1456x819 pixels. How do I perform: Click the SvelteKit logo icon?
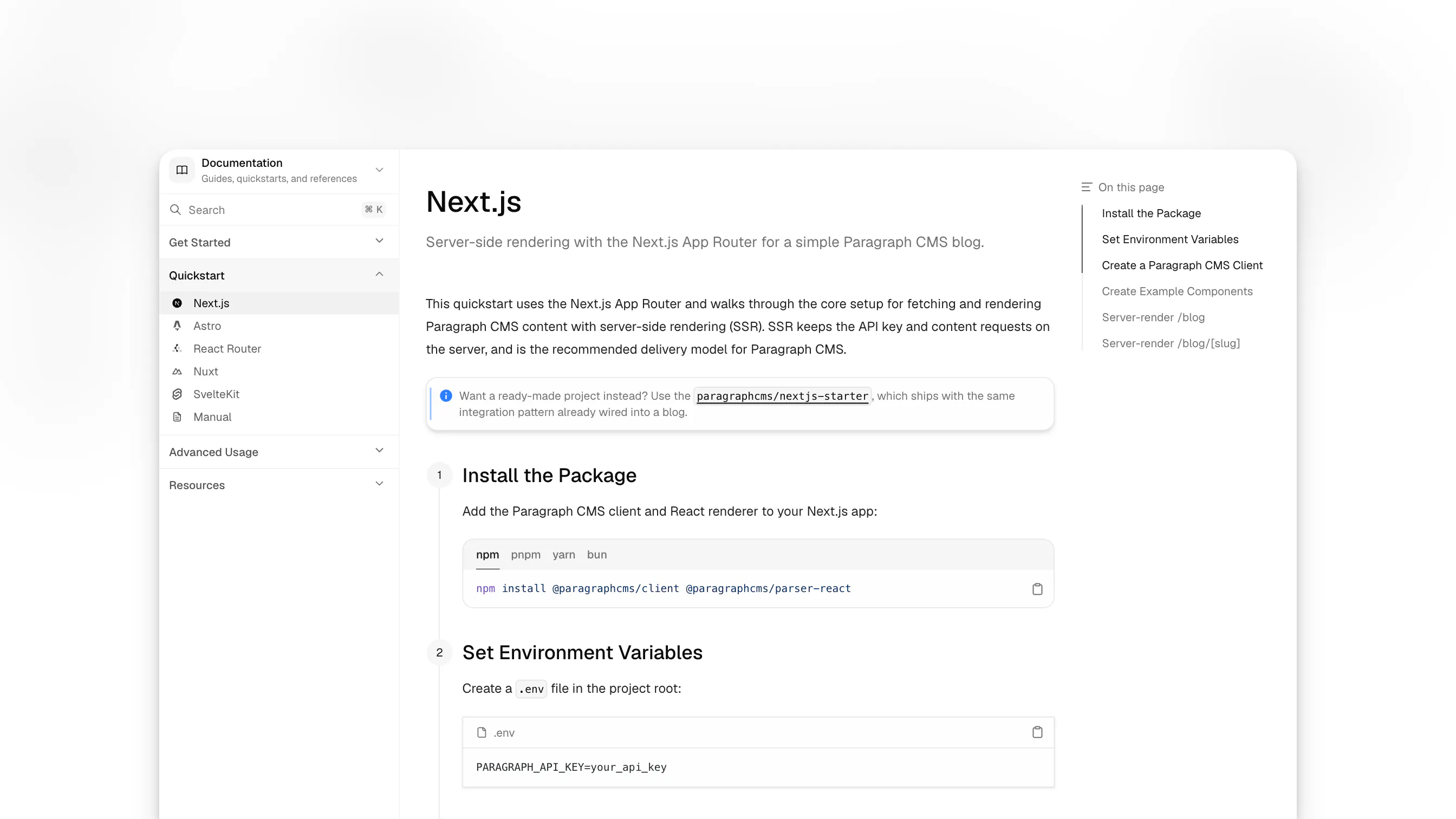[x=177, y=394]
